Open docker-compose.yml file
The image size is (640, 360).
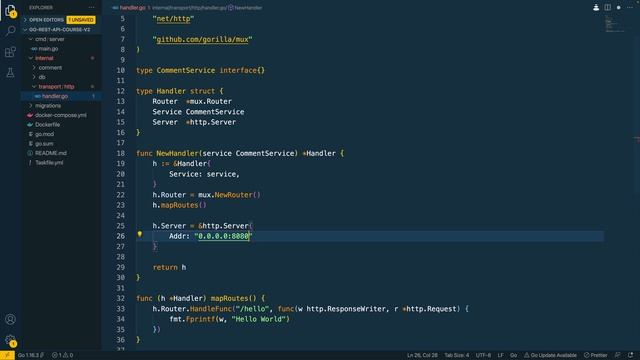[x=60, y=115]
